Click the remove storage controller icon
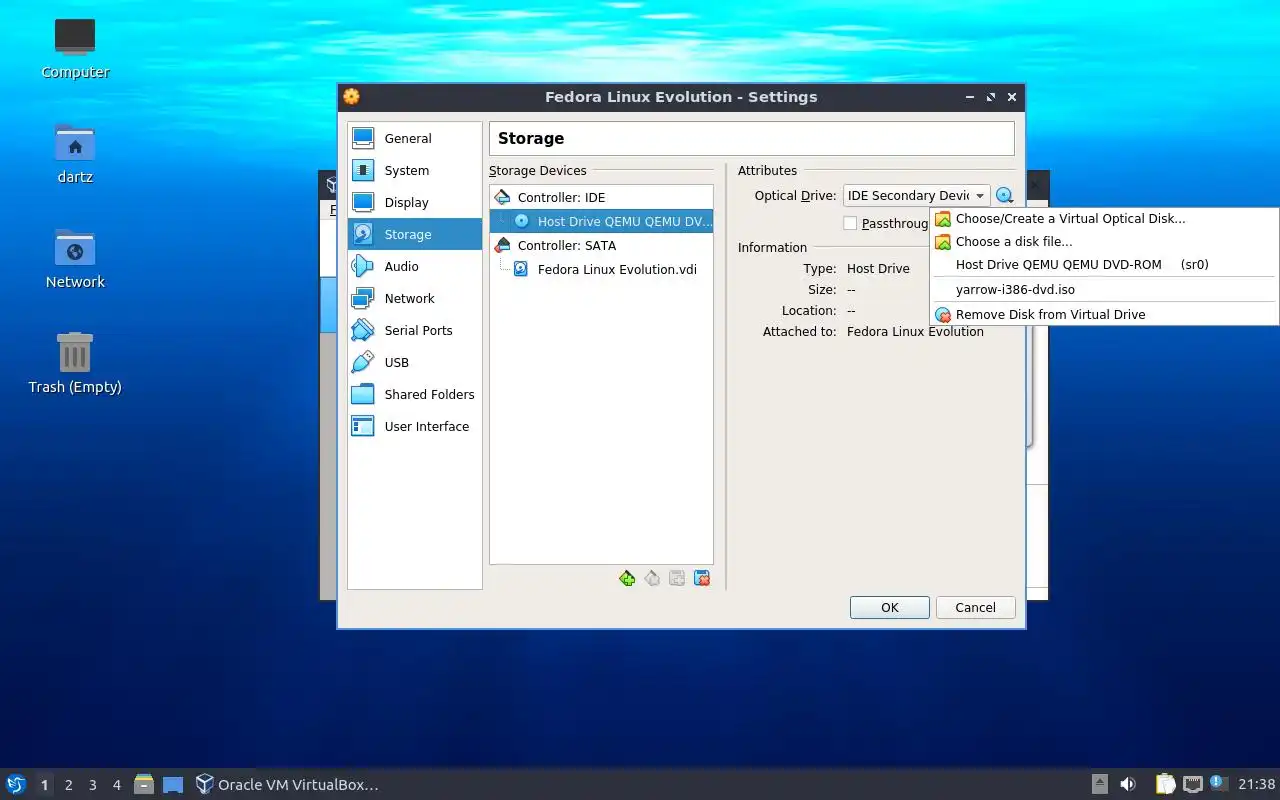 (x=652, y=578)
